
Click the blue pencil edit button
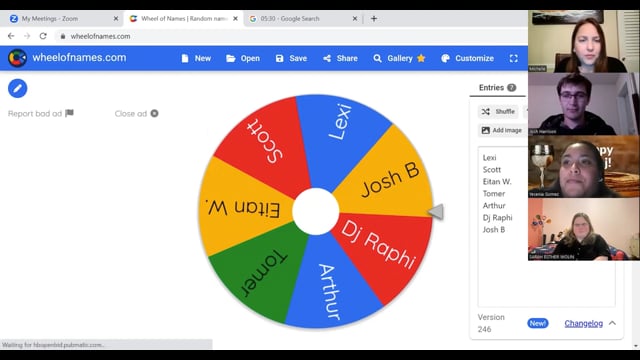[18, 88]
